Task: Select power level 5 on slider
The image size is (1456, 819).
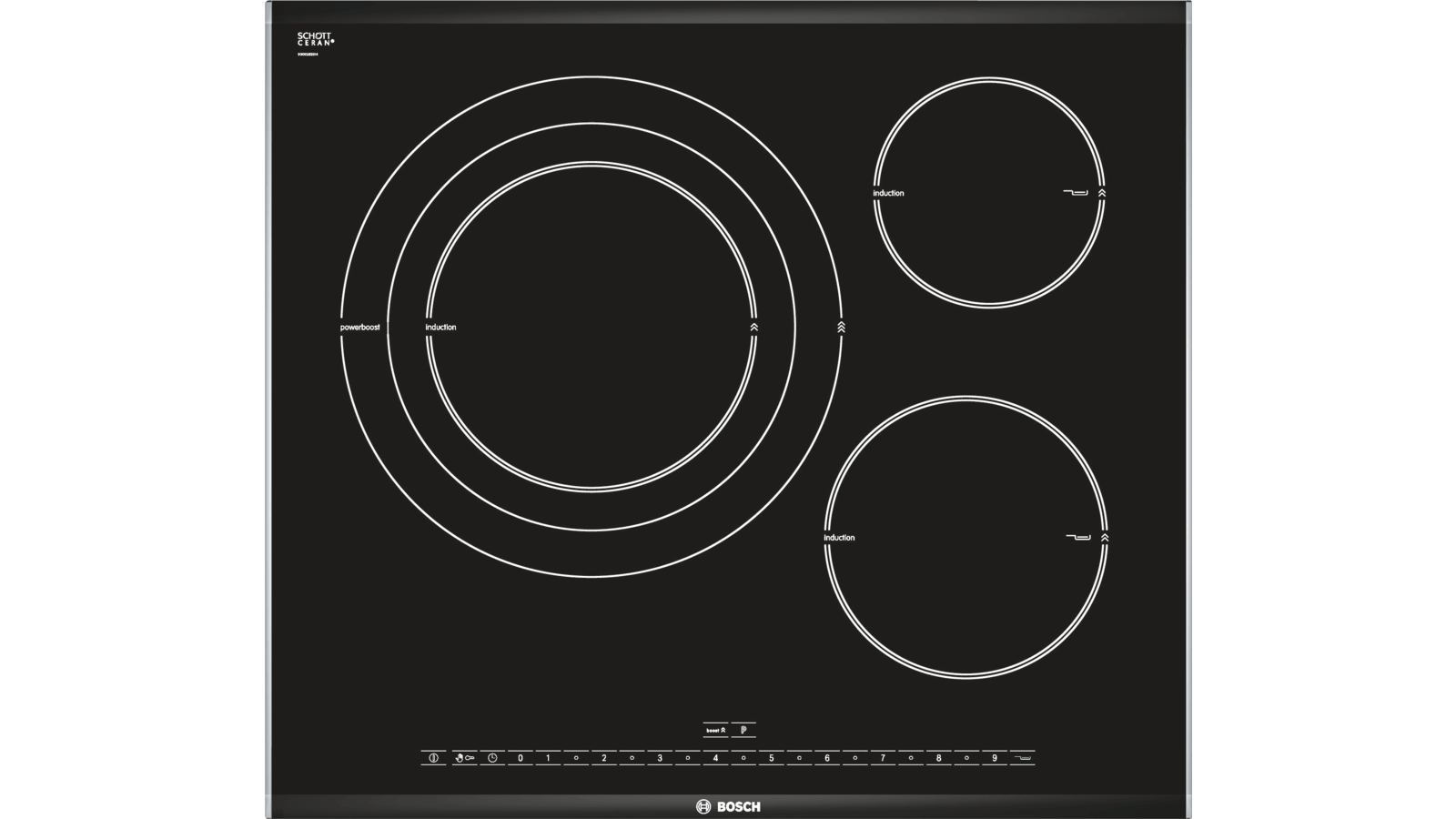Action: click(772, 757)
